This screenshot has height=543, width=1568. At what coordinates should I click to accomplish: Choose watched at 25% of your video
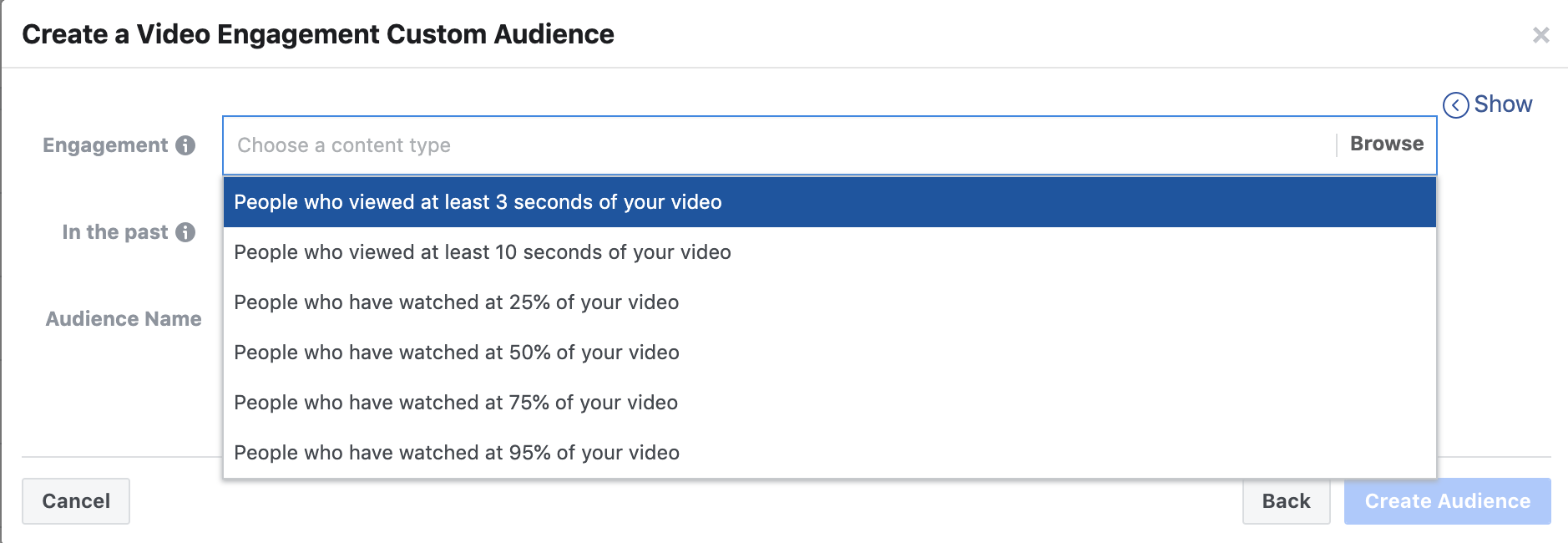pyautogui.click(x=830, y=302)
